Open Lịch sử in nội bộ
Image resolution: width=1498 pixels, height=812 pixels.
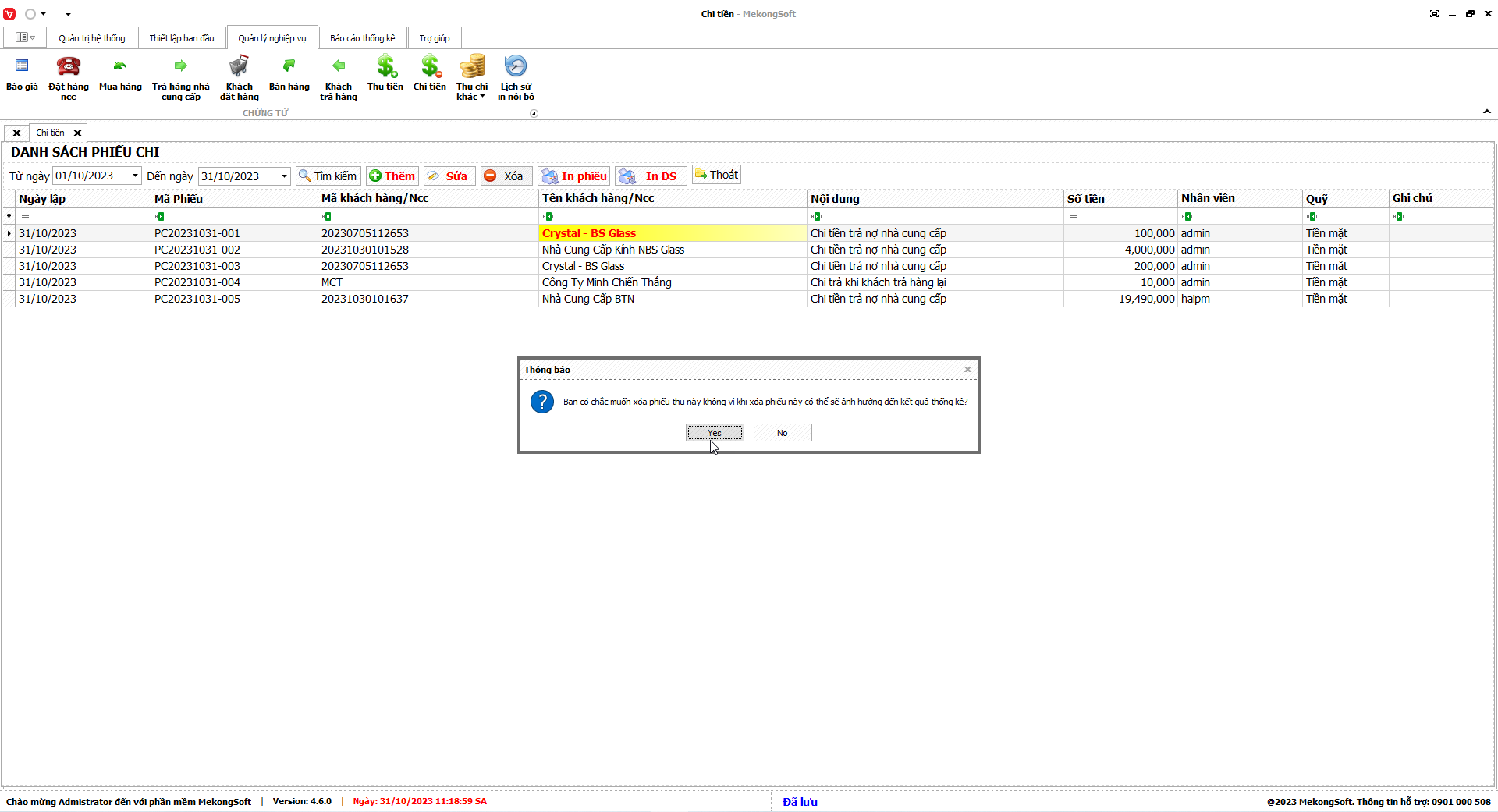tap(516, 78)
